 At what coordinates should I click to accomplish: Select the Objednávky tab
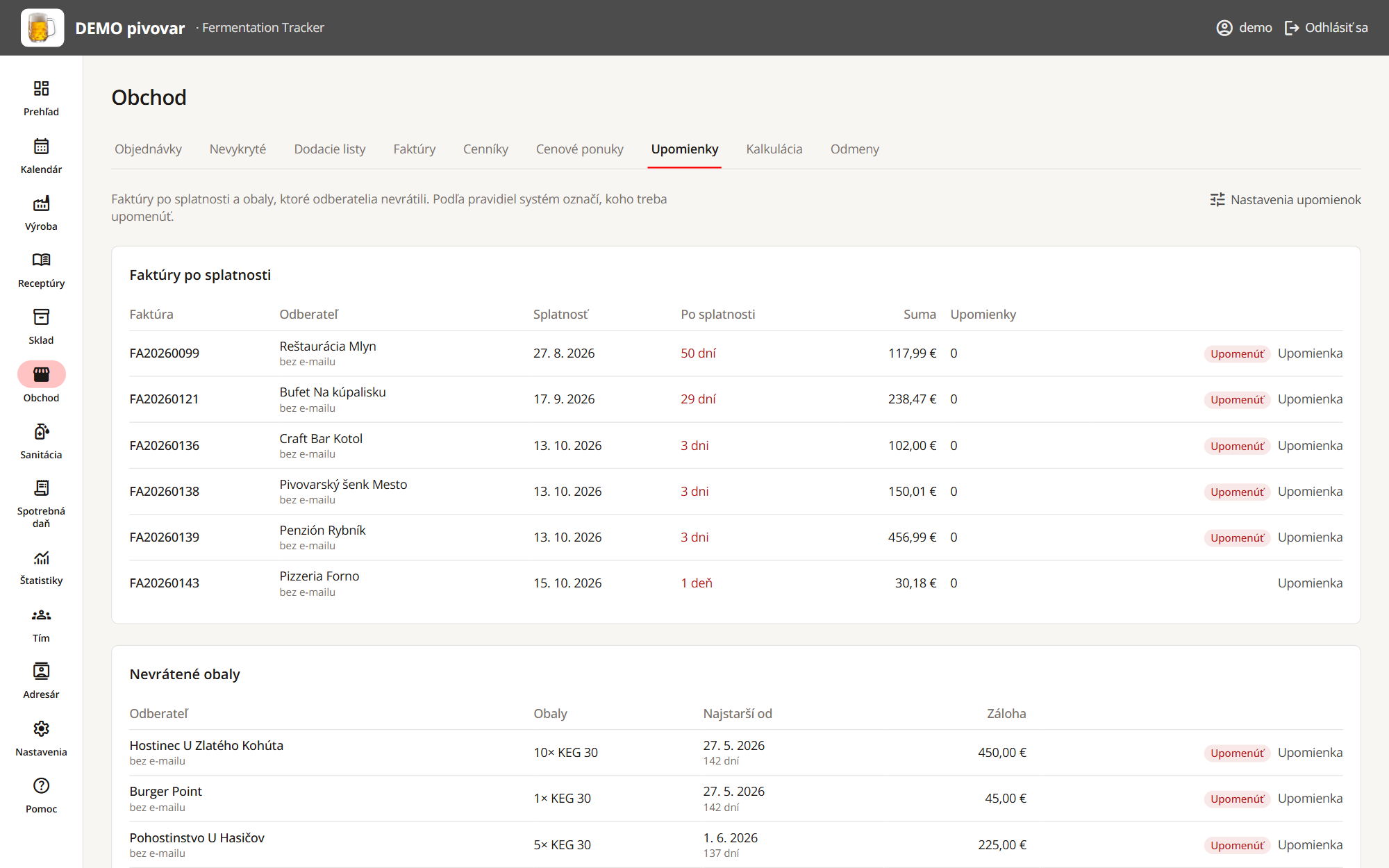148,149
